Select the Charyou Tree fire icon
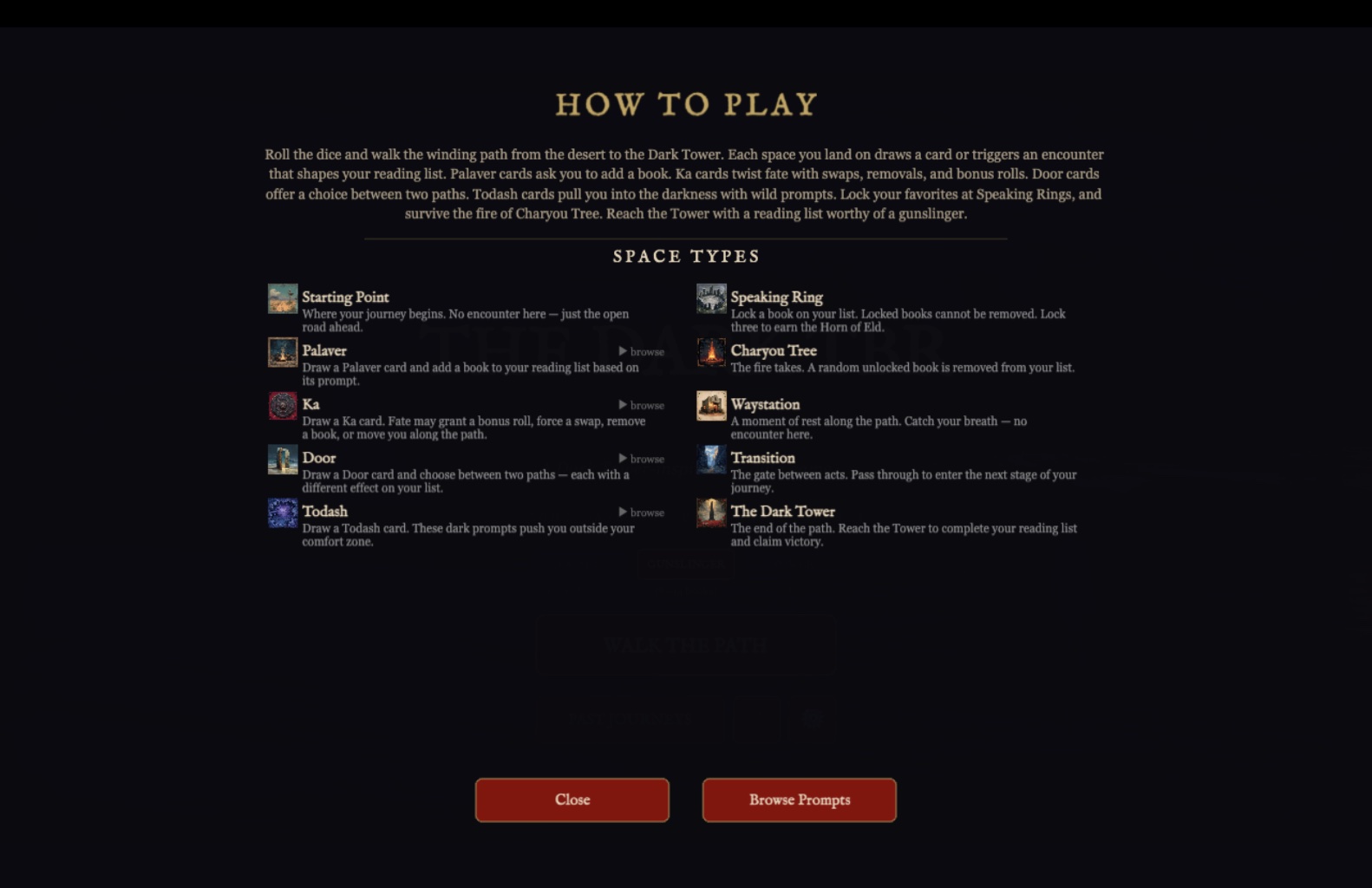The height and width of the screenshot is (888, 1372). [711, 352]
